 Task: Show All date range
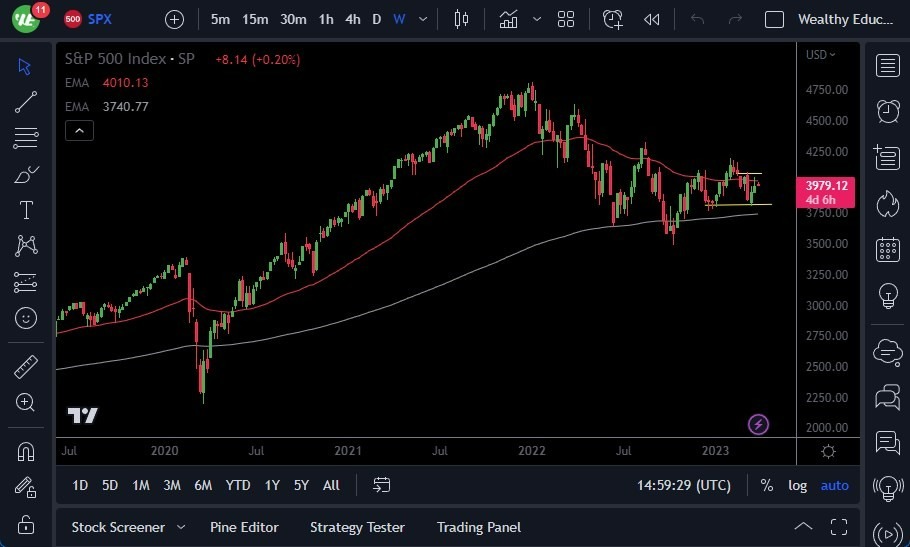pyautogui.click(x=331, y=485)
